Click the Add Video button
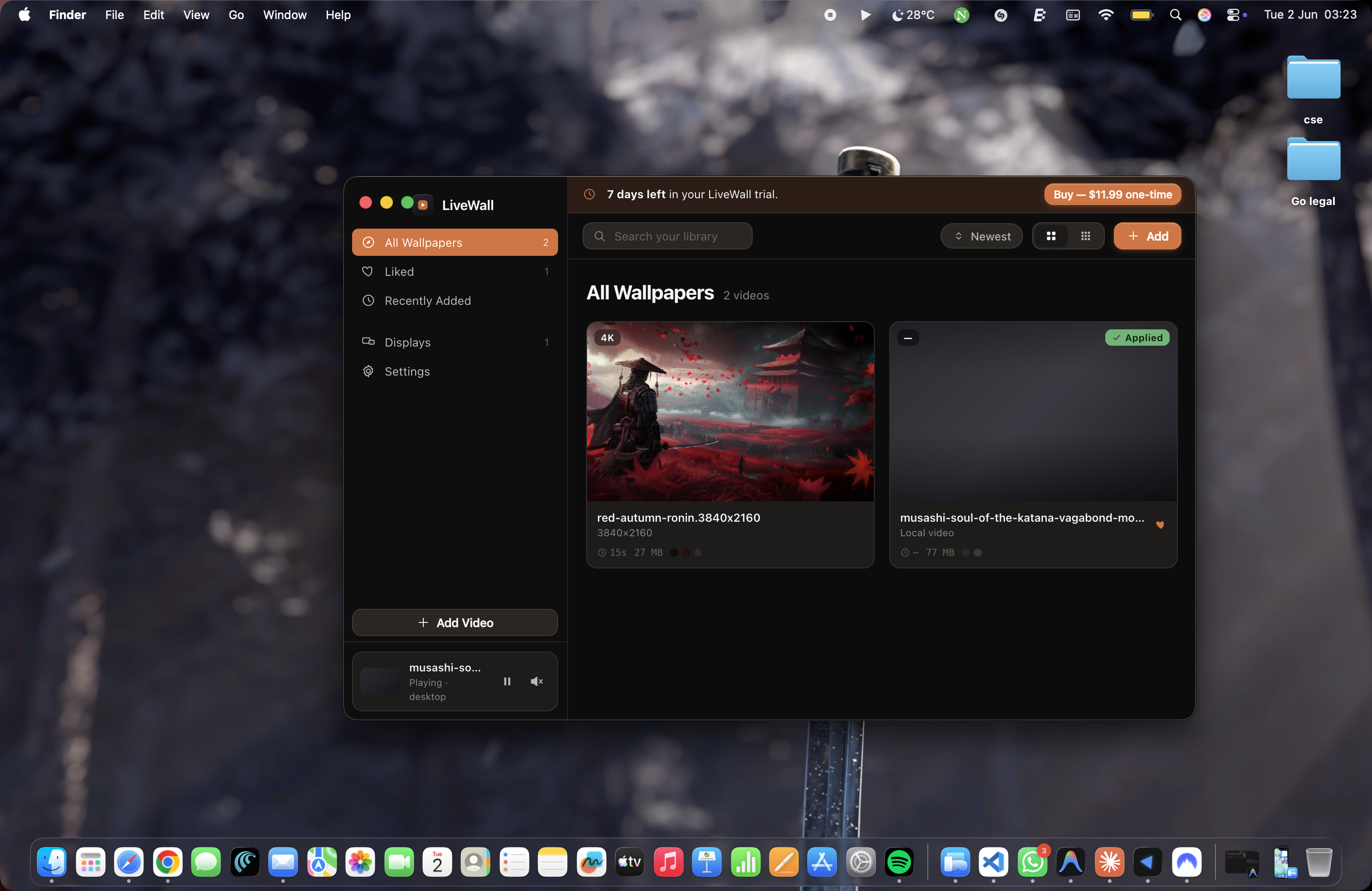The image size is (1372, 891). pyautogui.click(x=454, y=622)
